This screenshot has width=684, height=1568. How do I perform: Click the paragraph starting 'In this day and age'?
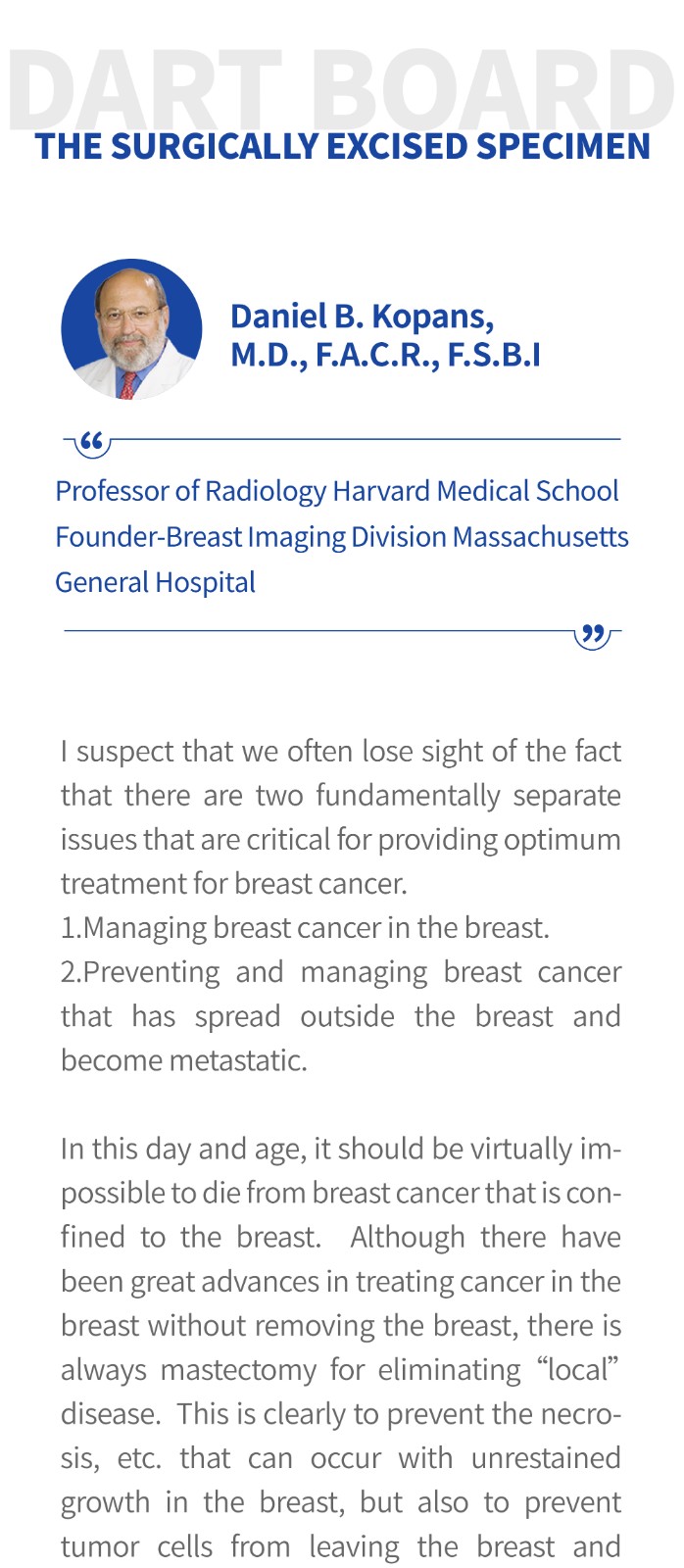[x=341, y=1347]
